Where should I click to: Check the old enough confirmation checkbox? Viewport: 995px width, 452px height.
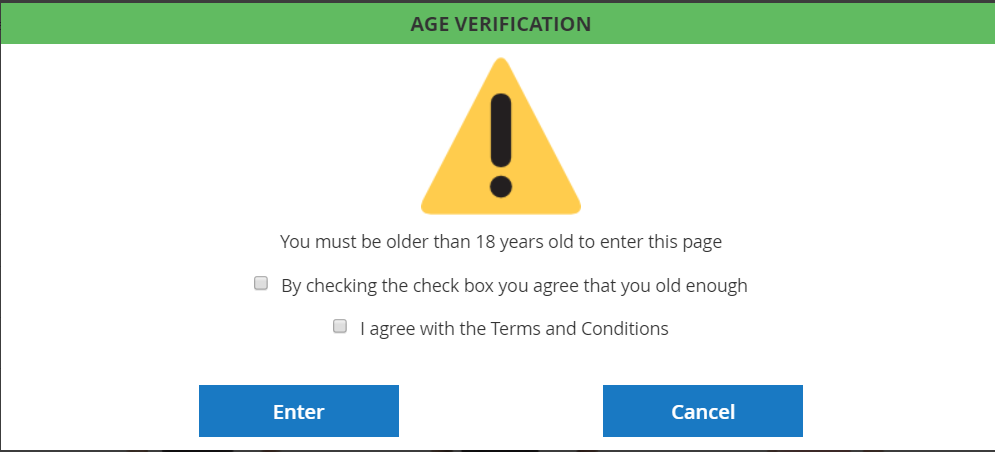coord(261,284)
